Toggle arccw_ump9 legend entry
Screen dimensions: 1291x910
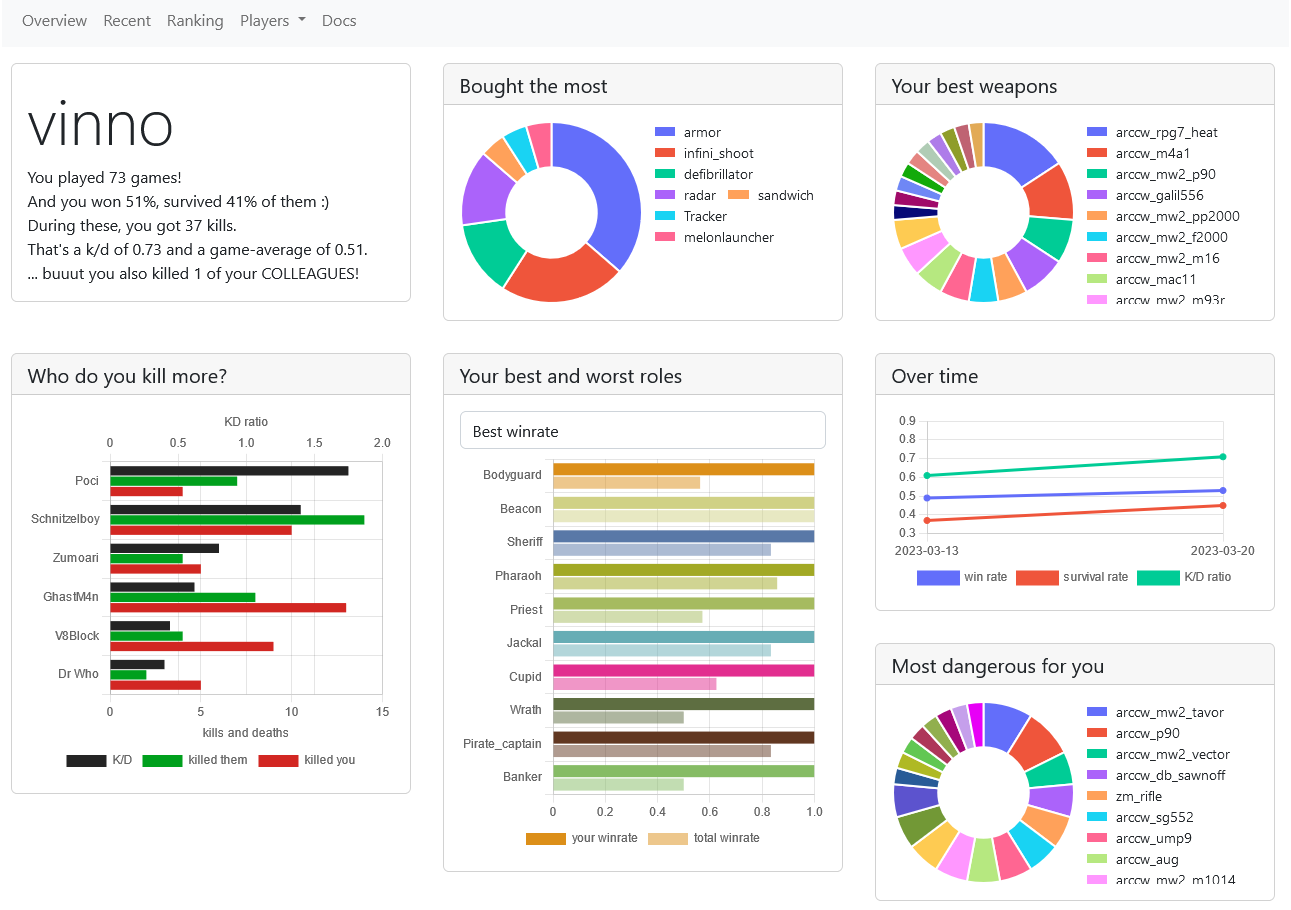point(1139,839)
